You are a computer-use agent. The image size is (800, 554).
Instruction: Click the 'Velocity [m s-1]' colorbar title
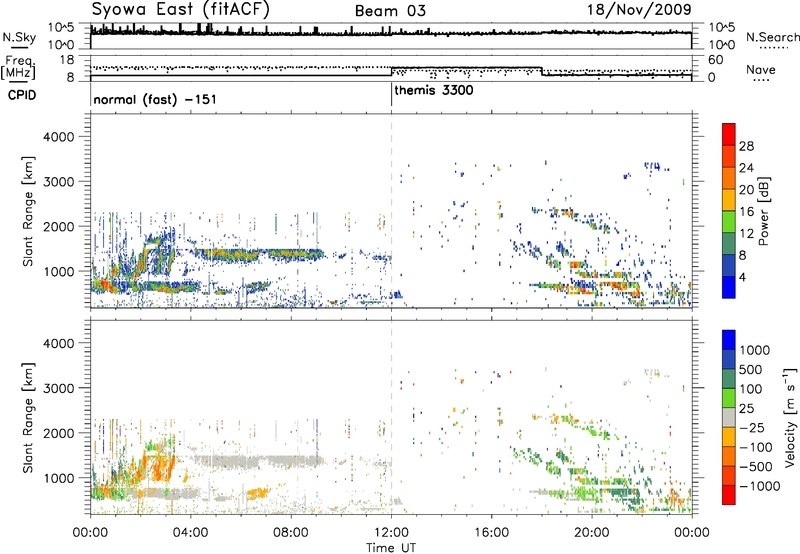[790, 417]
